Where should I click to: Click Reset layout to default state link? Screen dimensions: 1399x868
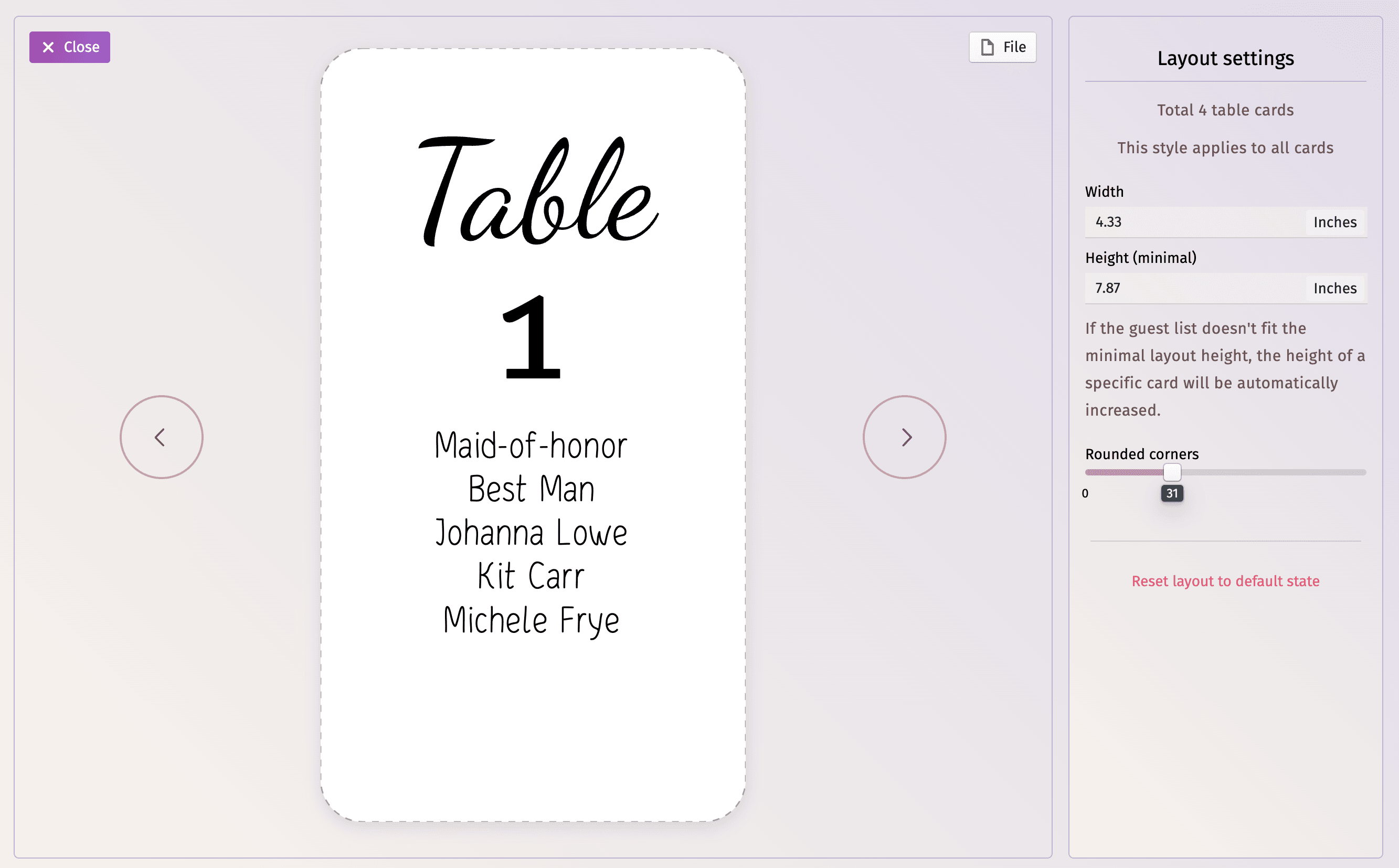[1225, 581]
